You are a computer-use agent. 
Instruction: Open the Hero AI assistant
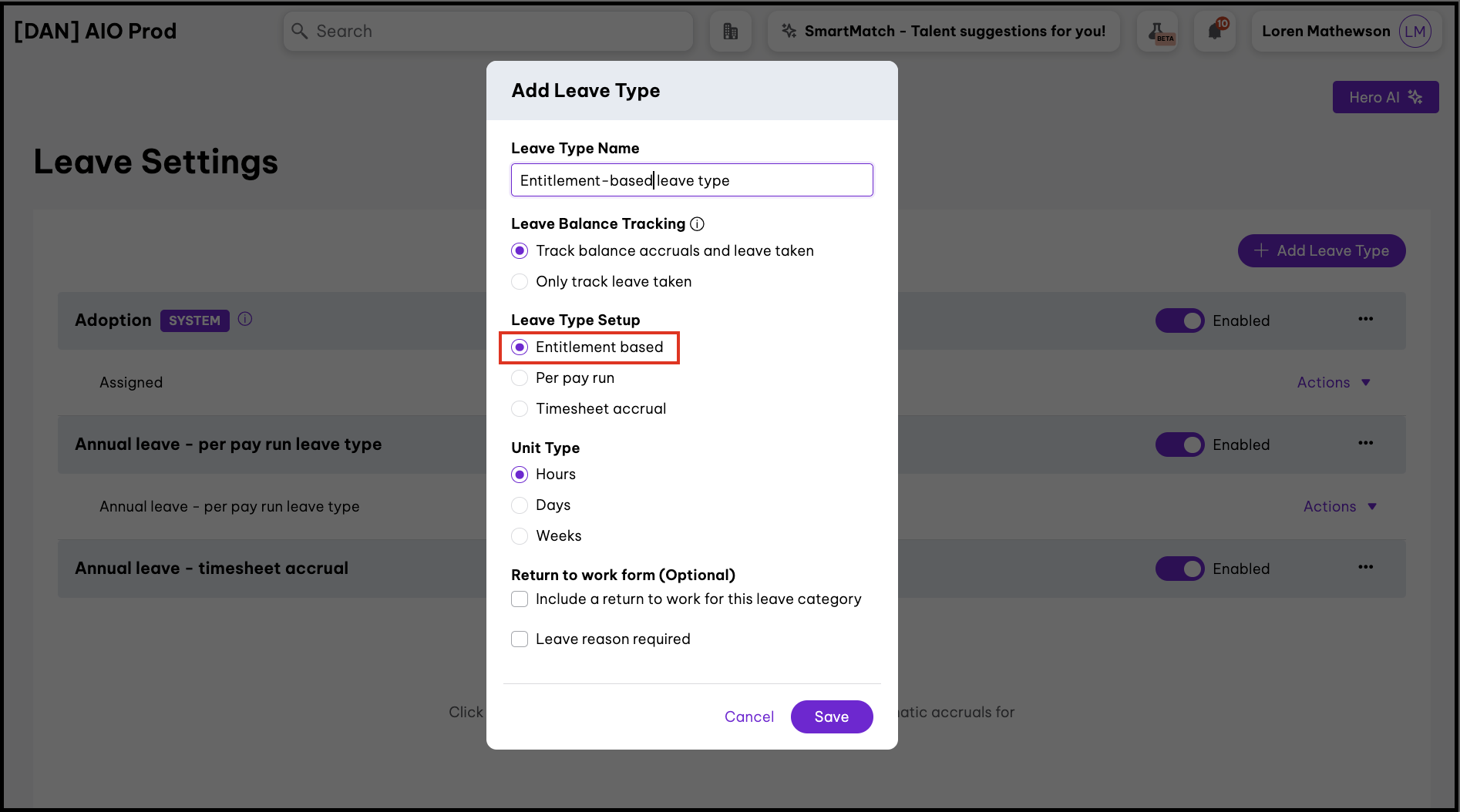point(1385,98)
